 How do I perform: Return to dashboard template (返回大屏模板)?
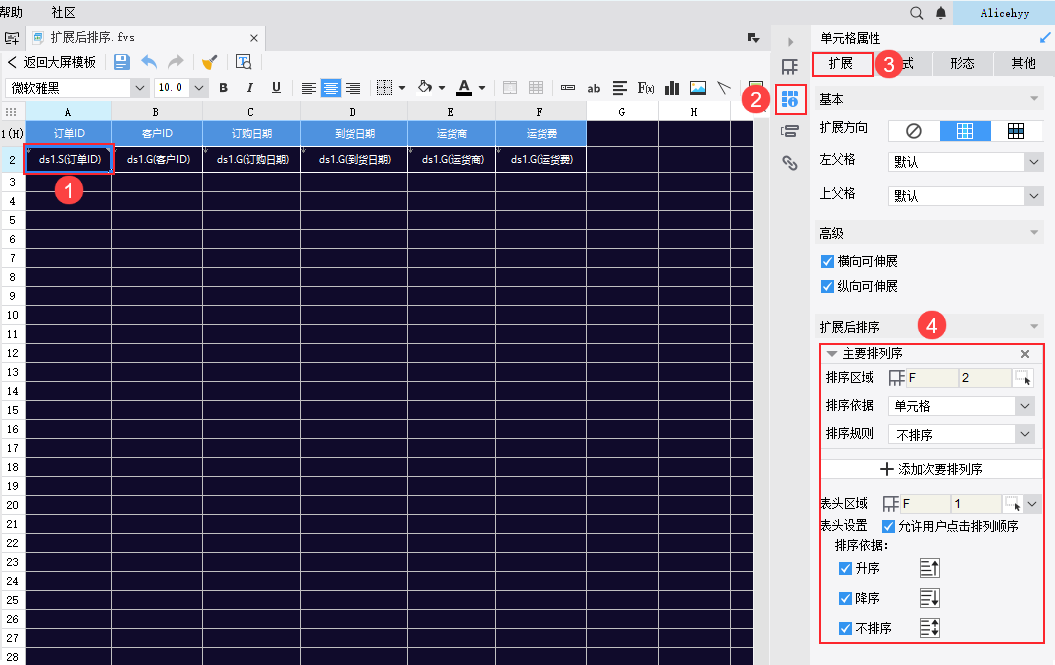point(52,62)
